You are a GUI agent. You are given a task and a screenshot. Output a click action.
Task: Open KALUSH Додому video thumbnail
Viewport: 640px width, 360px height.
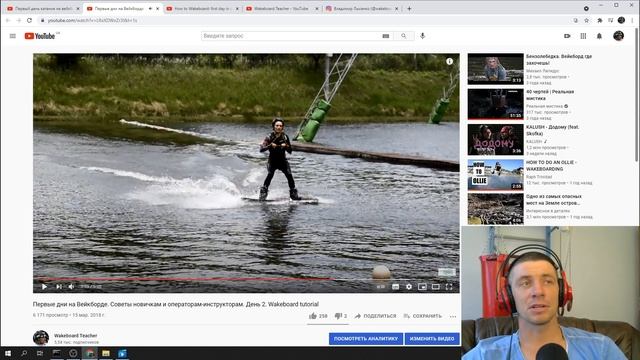(x=496, y=140)
